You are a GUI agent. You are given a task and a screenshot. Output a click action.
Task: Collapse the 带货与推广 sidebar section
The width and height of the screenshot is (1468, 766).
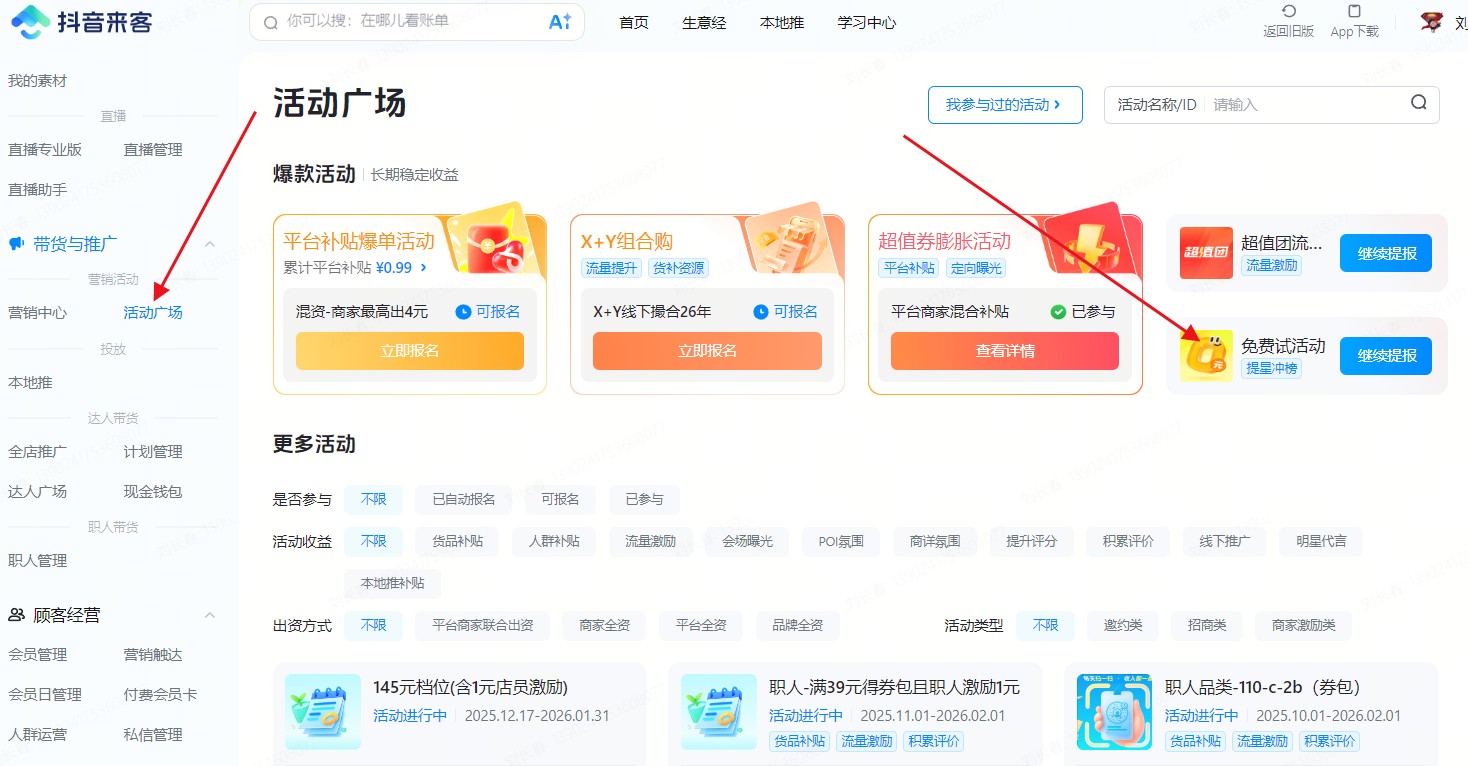tap(210, 244)
